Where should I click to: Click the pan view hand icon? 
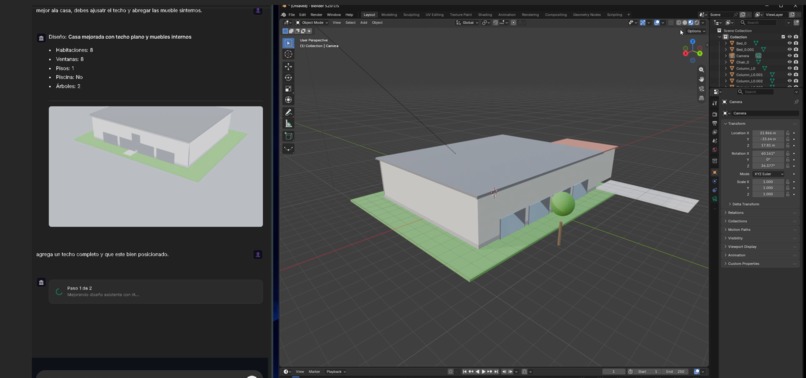pos(701,79)
